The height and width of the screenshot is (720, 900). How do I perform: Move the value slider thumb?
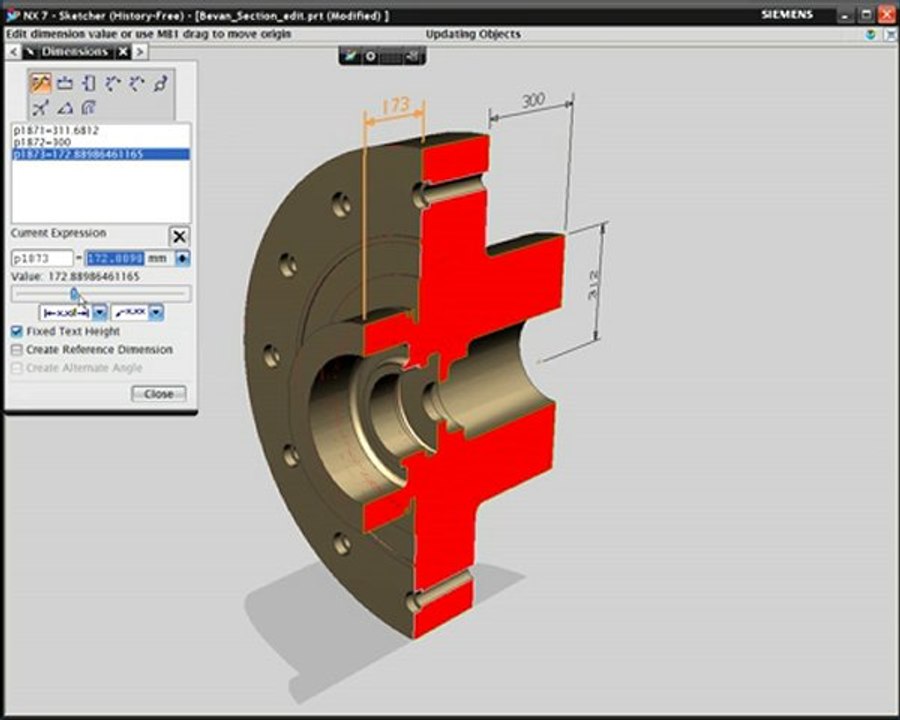[74, 293]
